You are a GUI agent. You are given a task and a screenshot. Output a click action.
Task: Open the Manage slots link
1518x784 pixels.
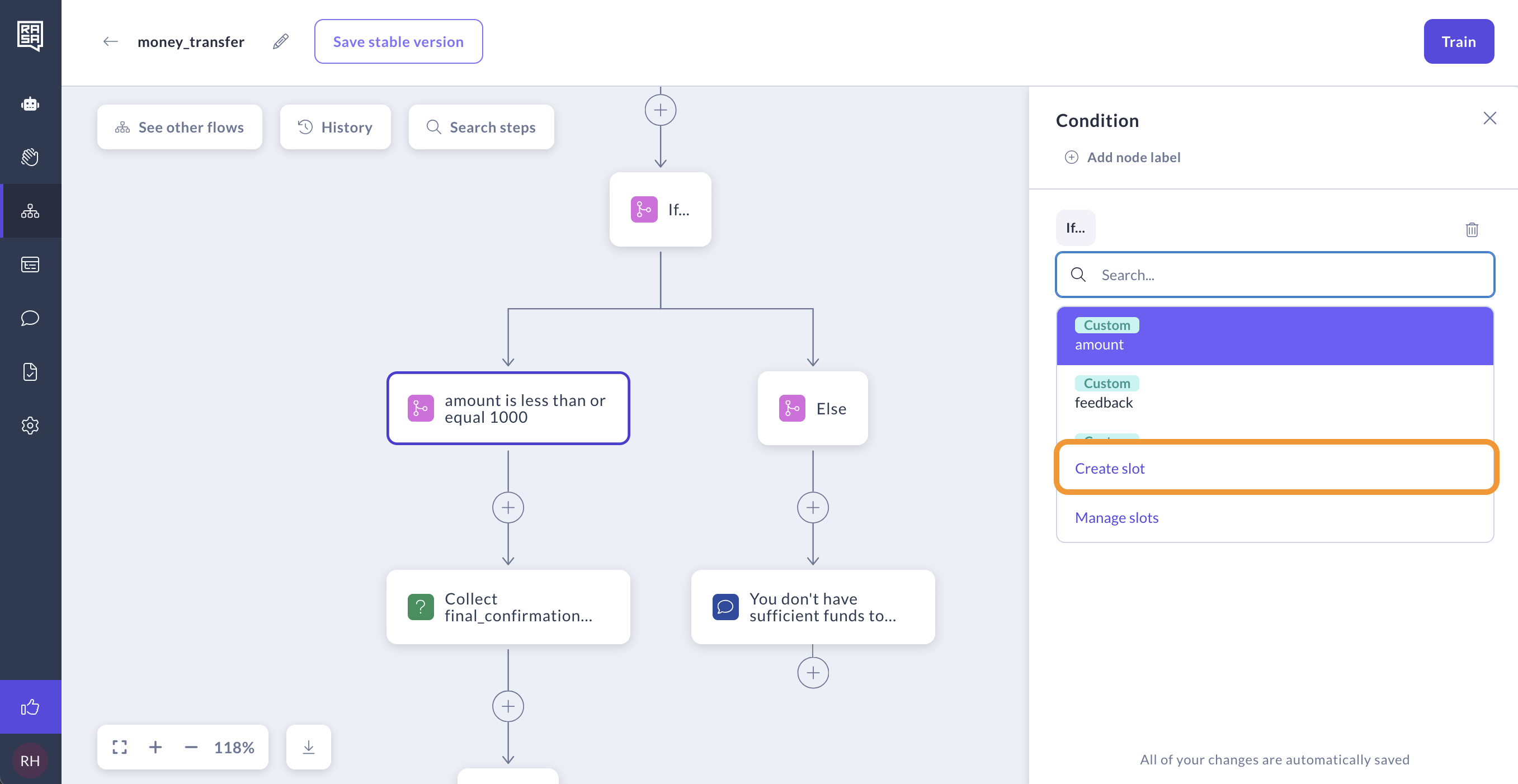pyautogui.click(x=1116, y=517)
